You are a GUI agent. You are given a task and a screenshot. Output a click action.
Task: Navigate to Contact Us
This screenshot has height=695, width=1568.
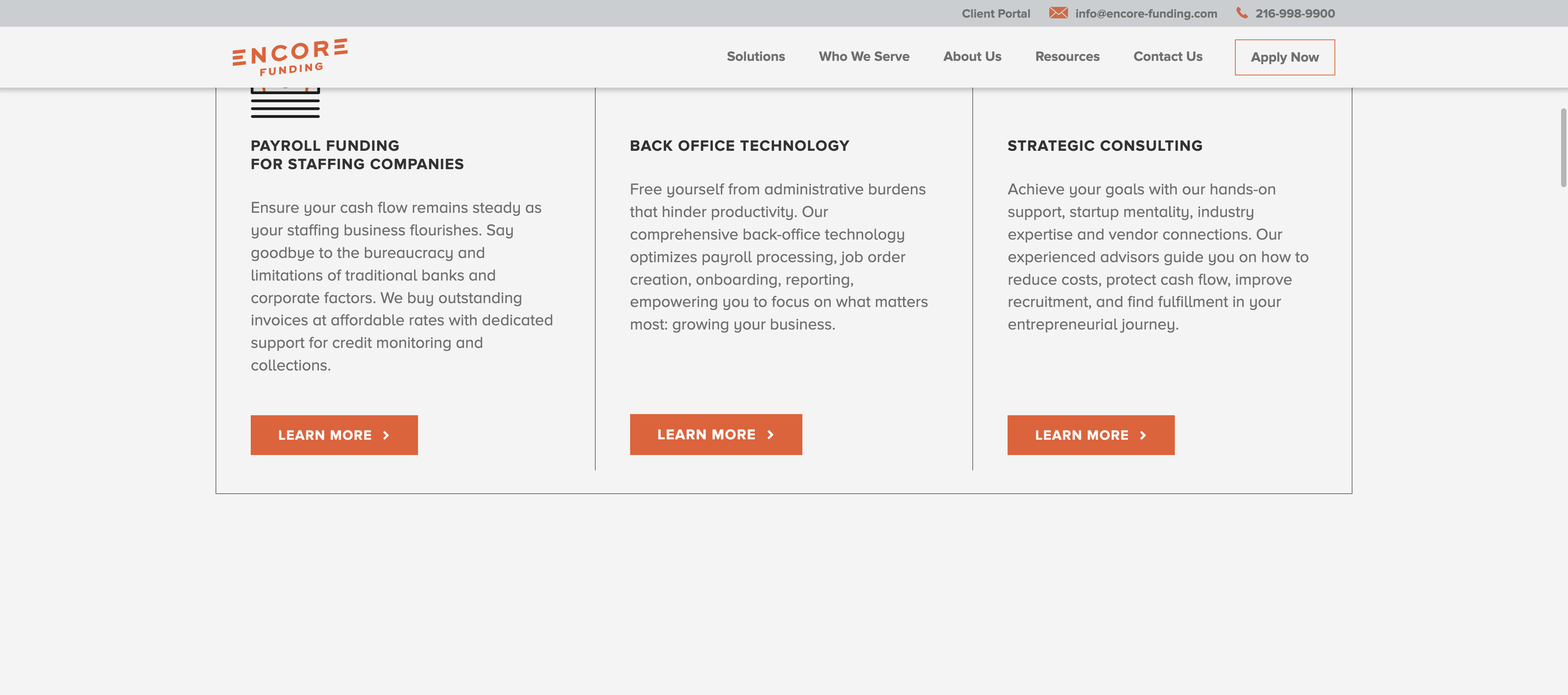tap(1167, 57)
